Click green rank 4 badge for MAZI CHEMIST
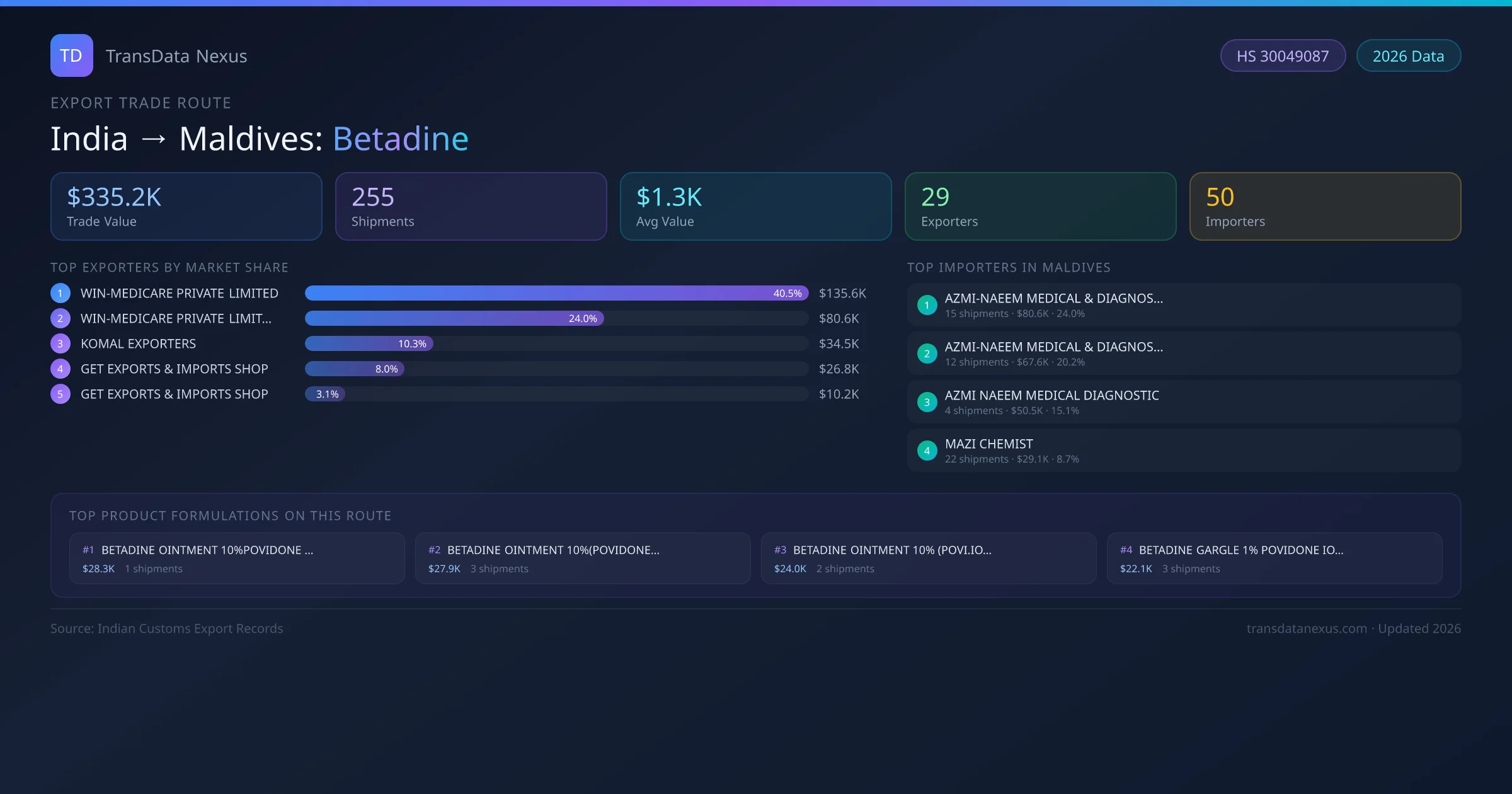Viewport: 1512px width, 794px height. (927, 451)
